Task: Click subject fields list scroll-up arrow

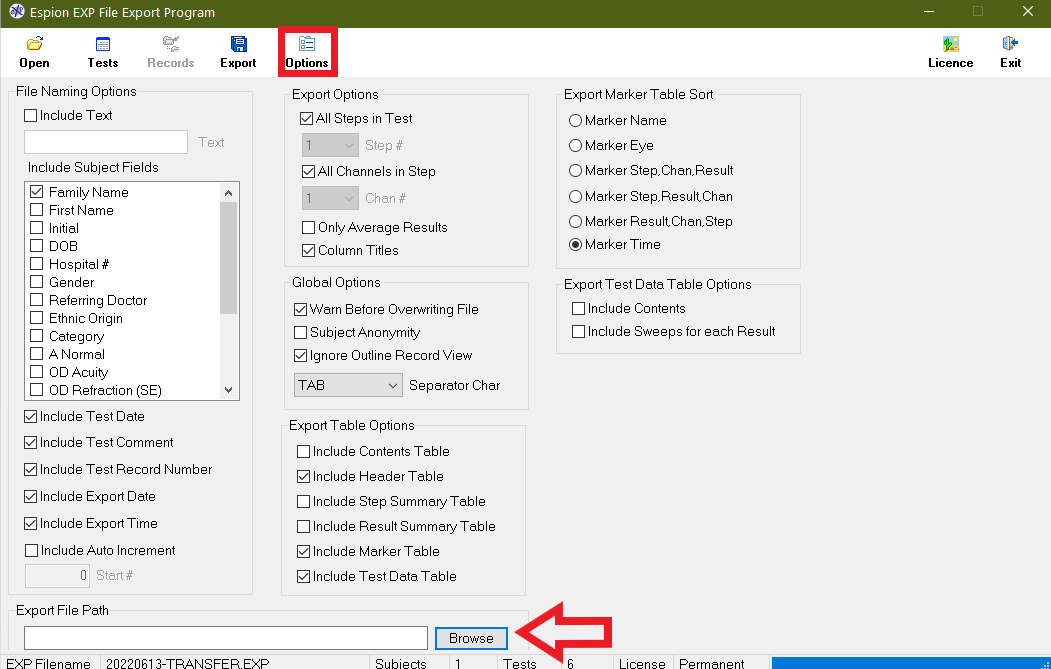Action: click(x=229, y=193)
